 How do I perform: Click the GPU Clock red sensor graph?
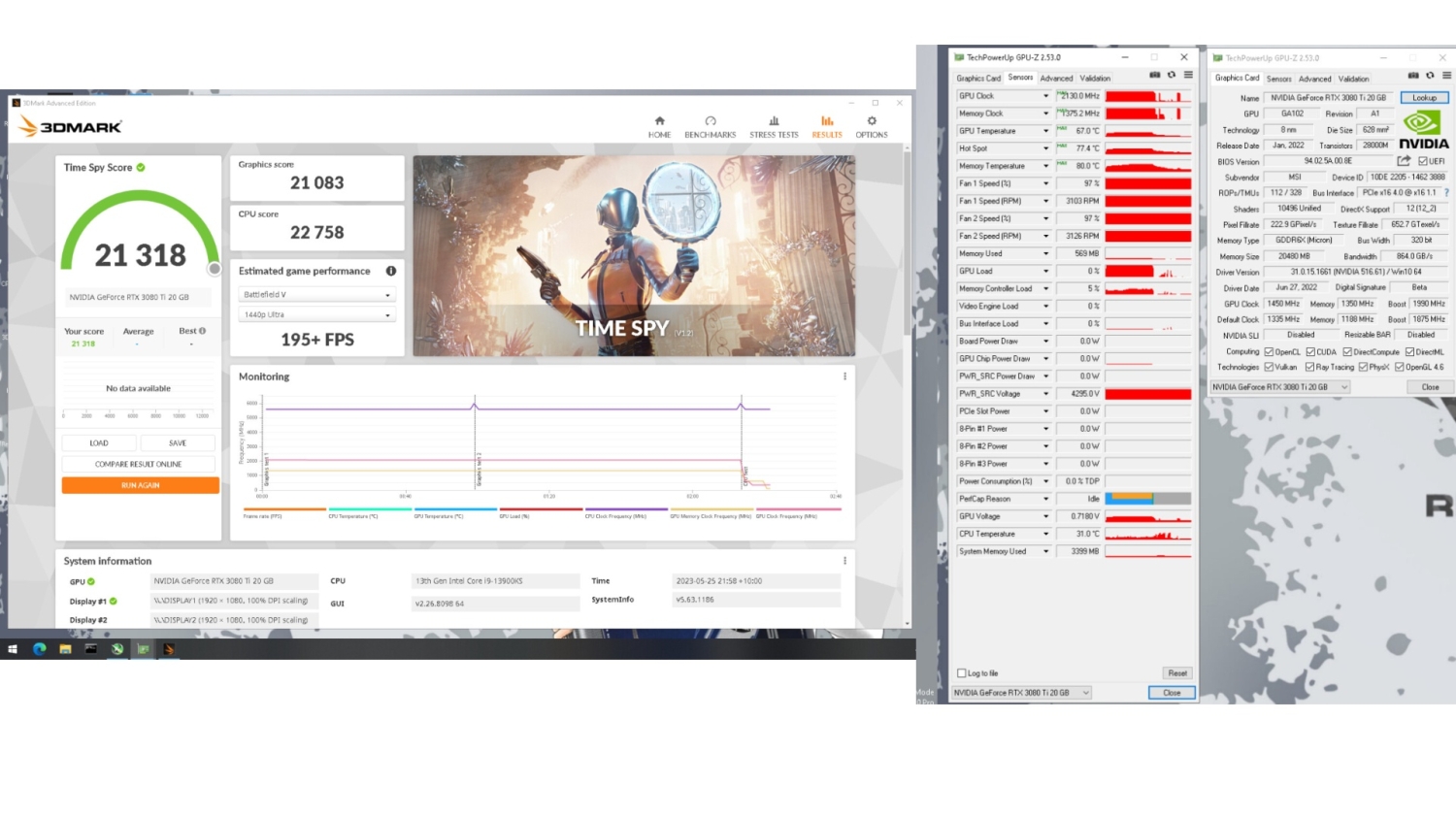(1147, 96)
